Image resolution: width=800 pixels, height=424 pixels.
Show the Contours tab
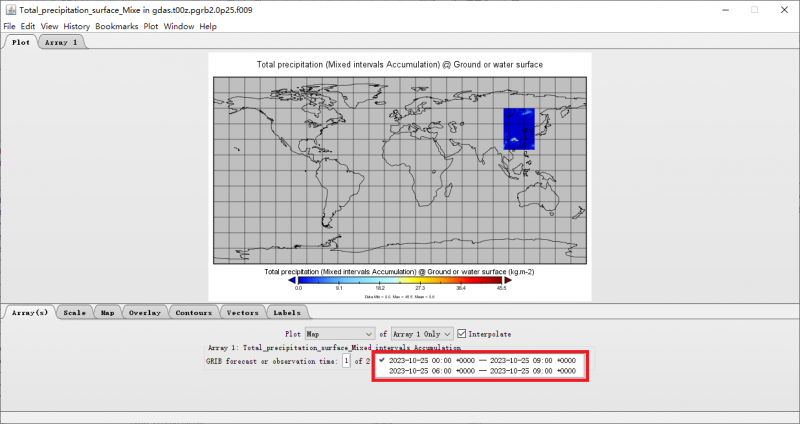193,313
